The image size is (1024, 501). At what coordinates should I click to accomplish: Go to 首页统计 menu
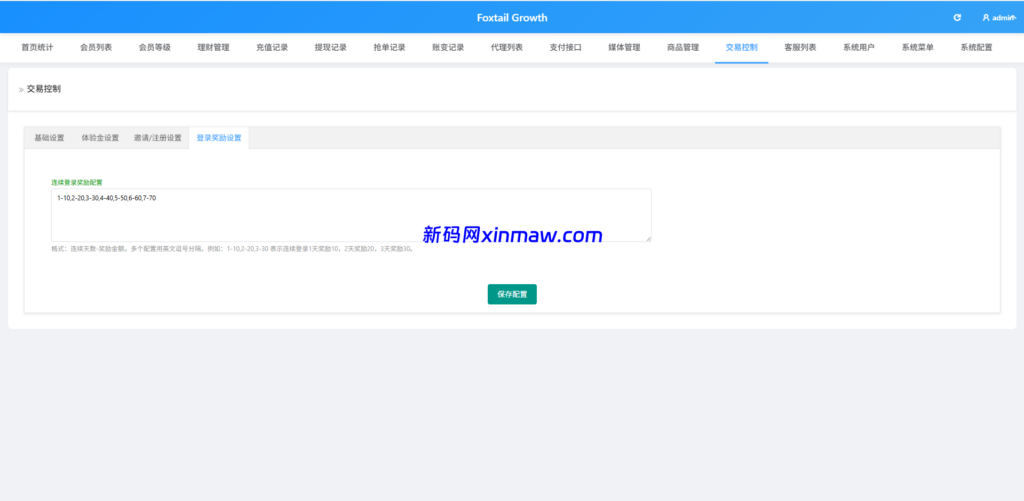pos(37,48)
